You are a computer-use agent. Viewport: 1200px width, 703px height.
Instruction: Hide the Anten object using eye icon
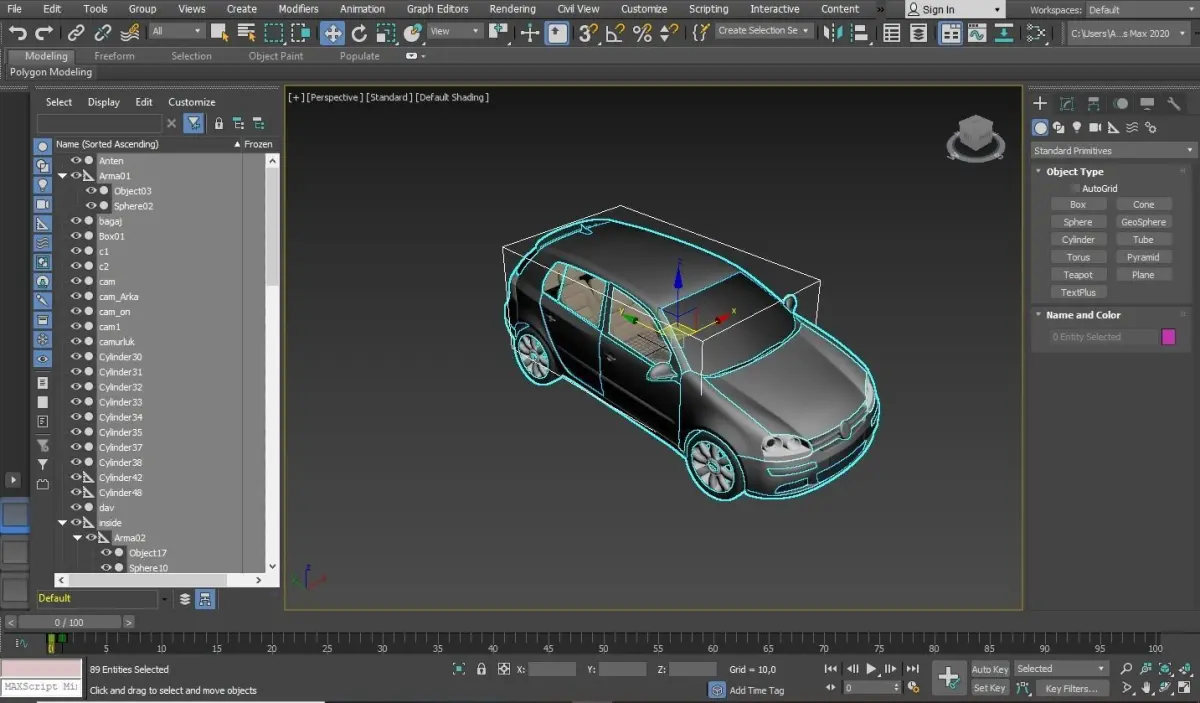click(75, 161)
